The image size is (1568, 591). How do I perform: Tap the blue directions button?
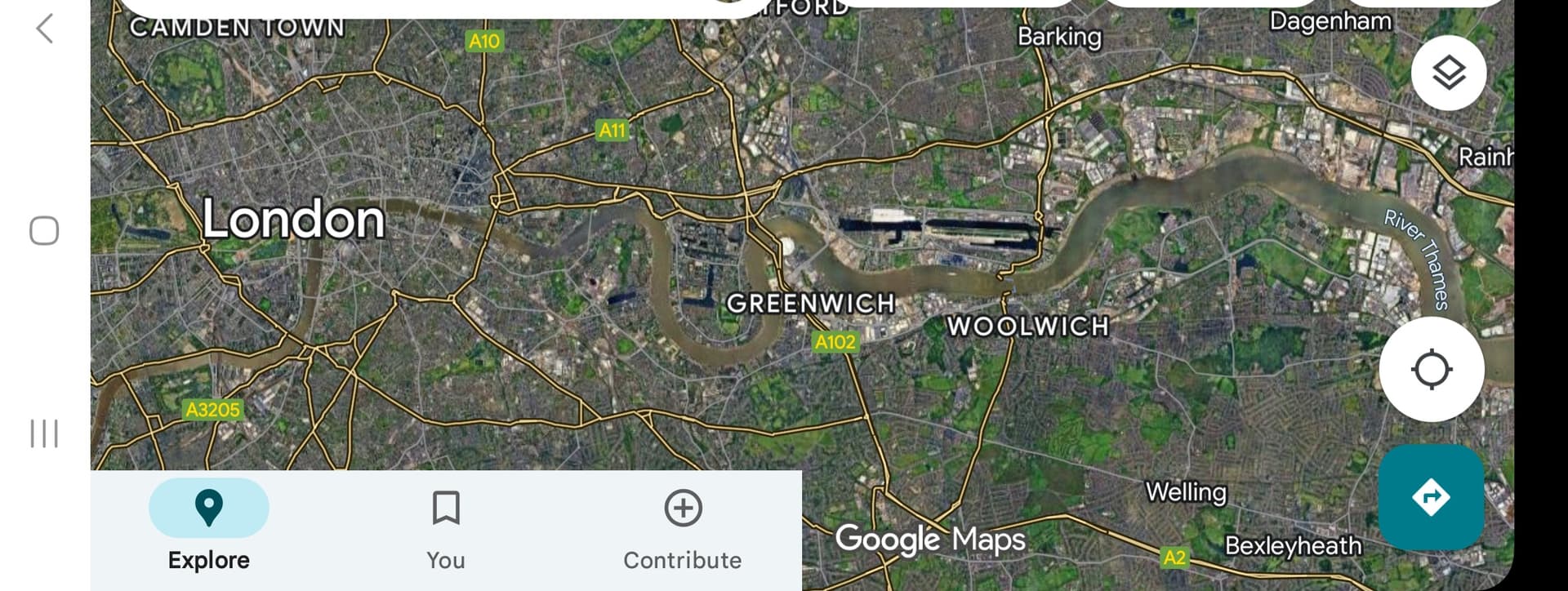click(x=1431, y=497)
